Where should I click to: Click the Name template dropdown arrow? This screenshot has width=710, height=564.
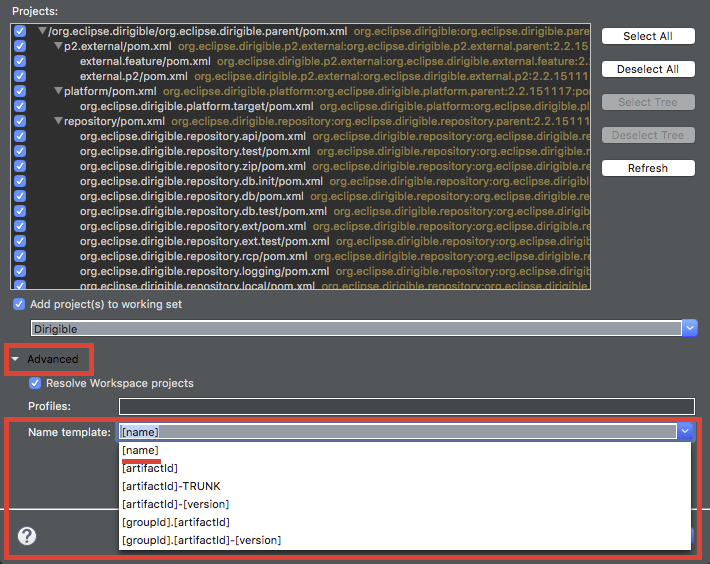(x=685, y=432)
